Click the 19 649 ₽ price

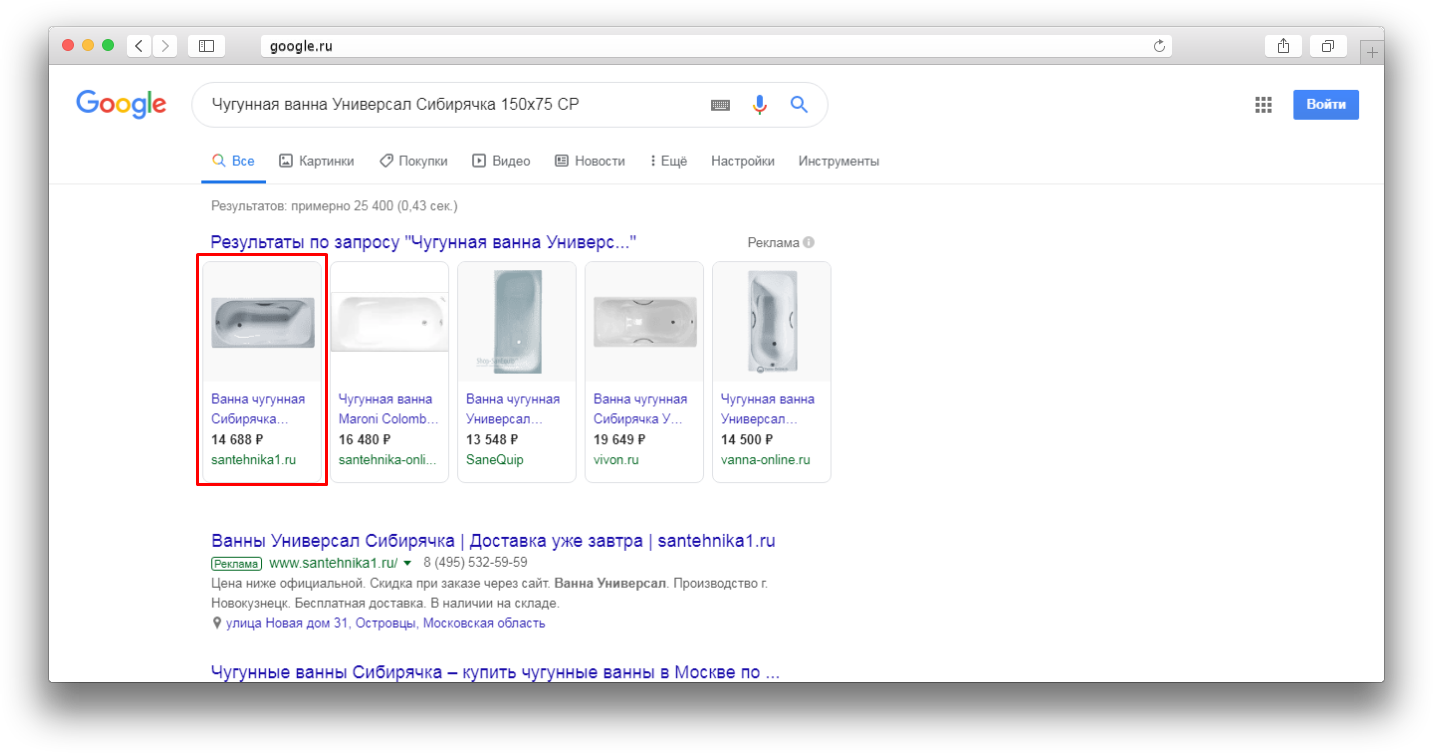point(619,440)
